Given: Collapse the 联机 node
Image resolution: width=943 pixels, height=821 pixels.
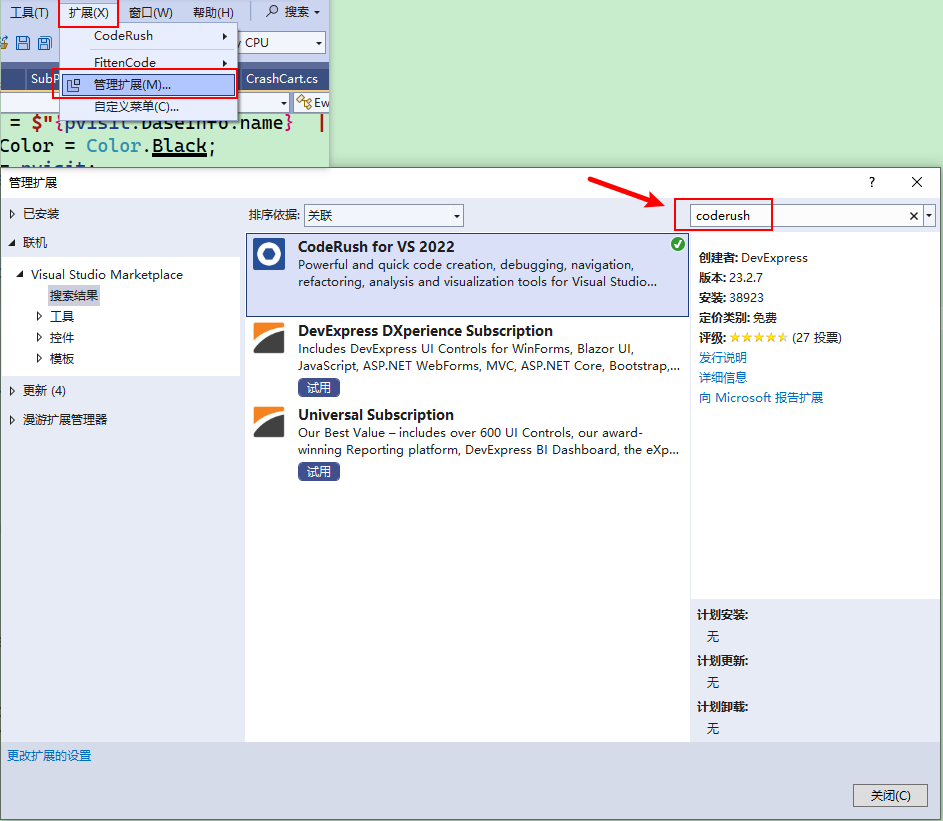Looking at the screenshot, I should click(x=12, y=242).
